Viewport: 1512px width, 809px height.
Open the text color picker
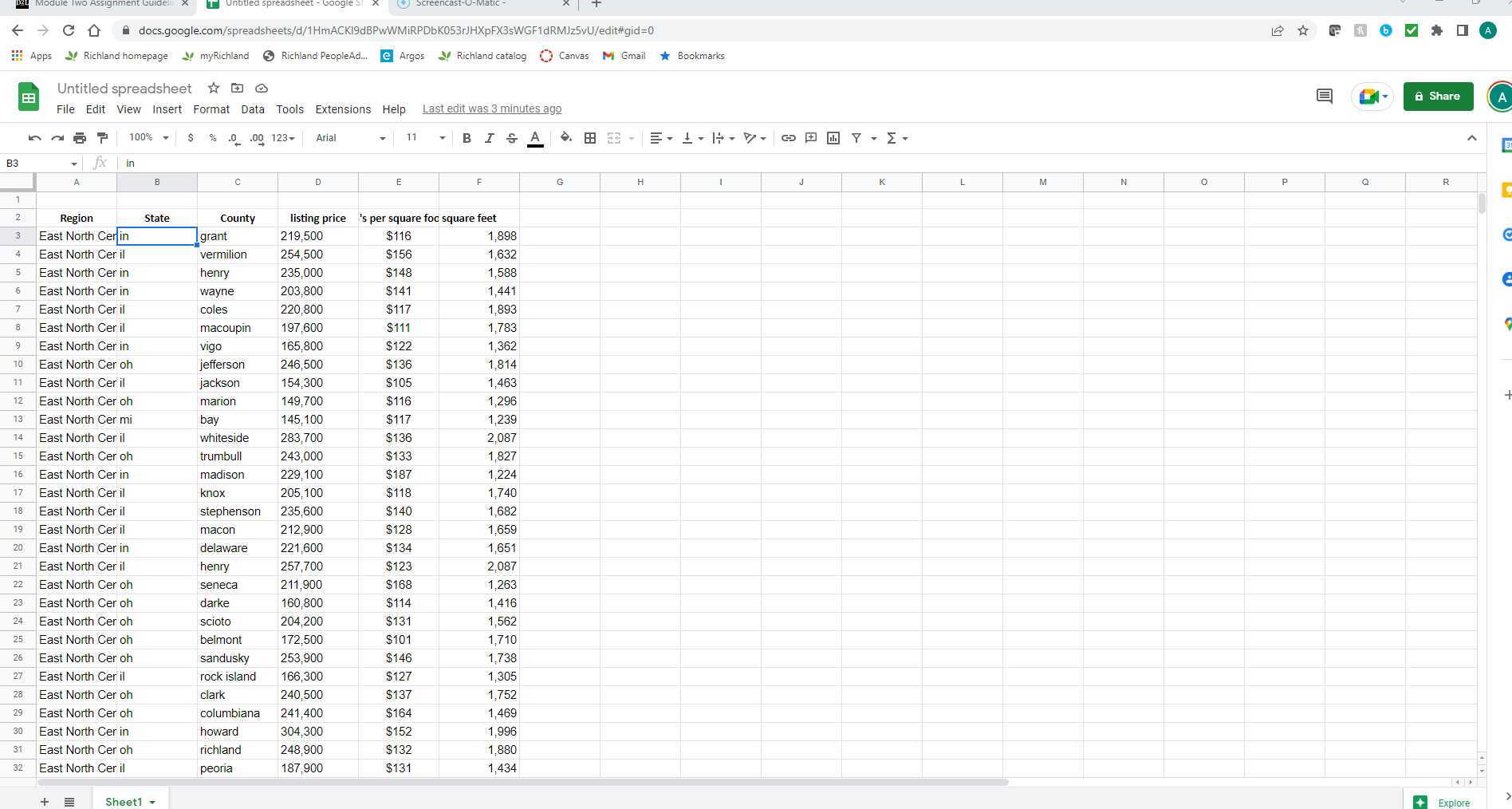pyautogui.click(x=535, y=137)
